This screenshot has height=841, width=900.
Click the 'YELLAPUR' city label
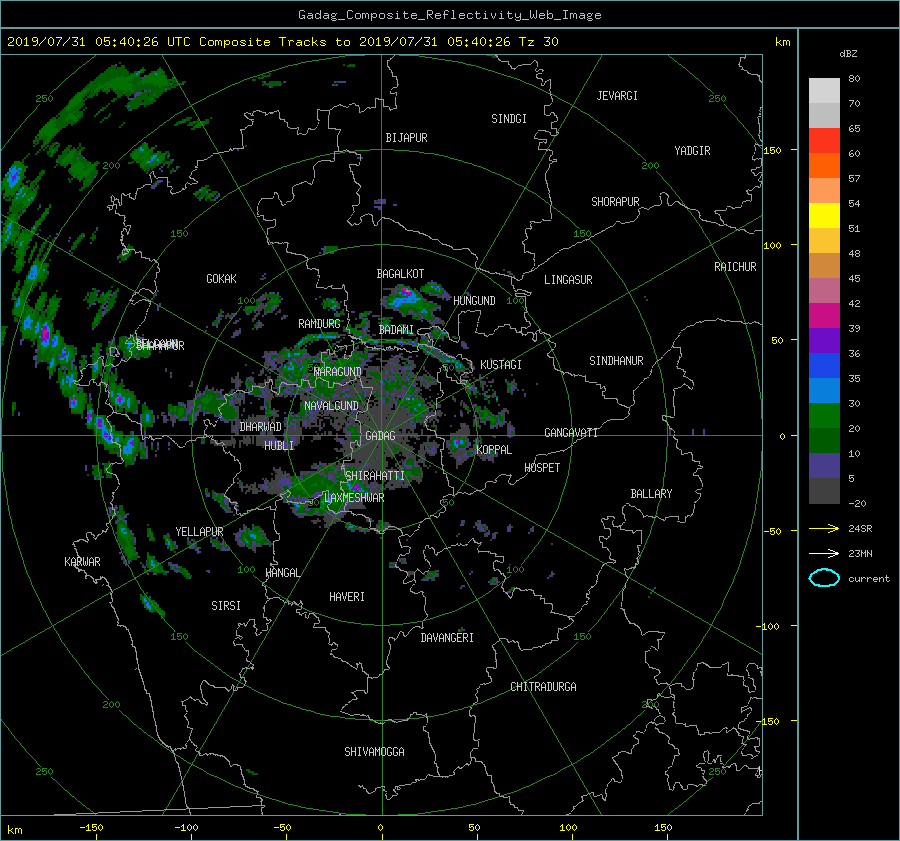click(x=199, y=532)
